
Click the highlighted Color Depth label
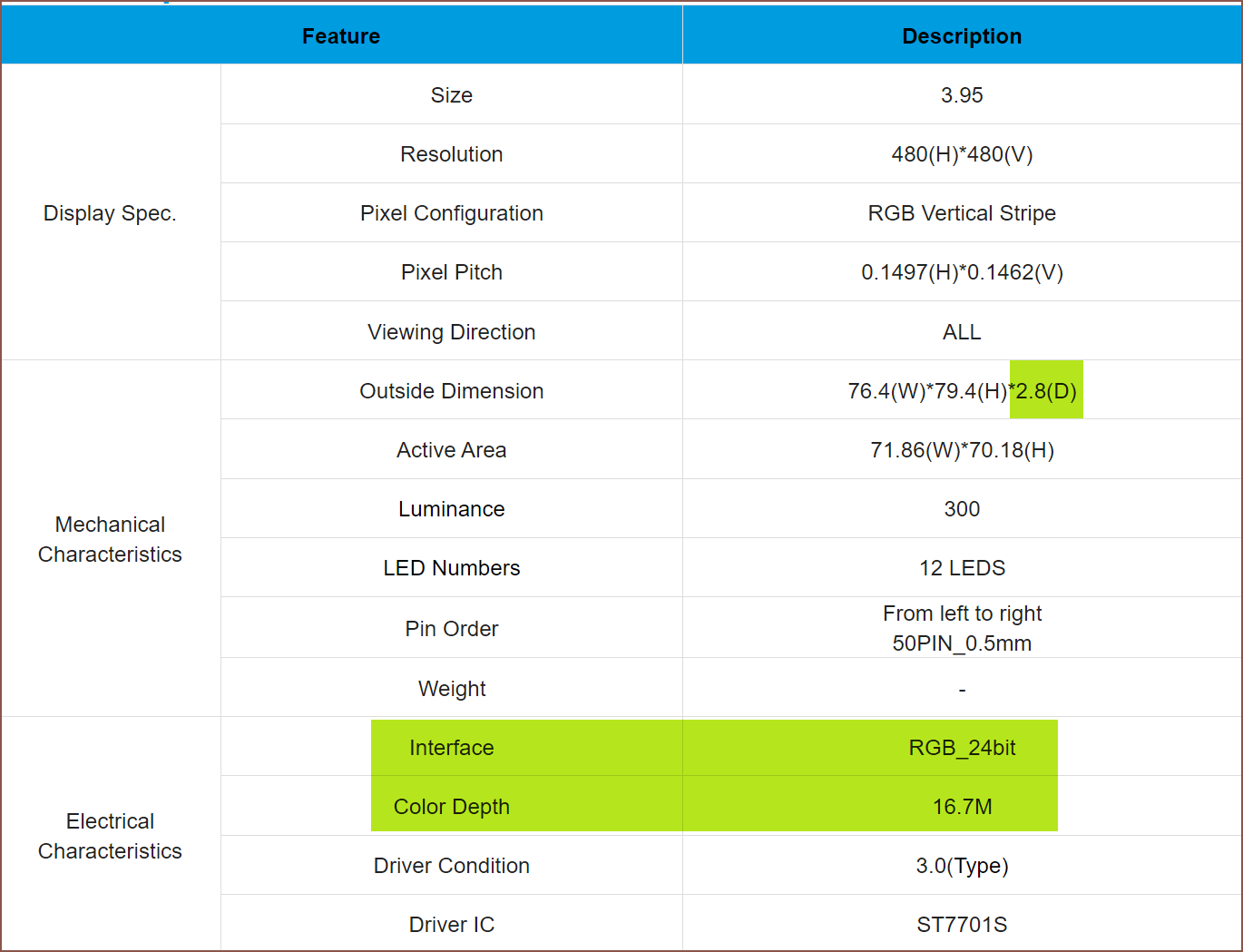coord(452,807)
